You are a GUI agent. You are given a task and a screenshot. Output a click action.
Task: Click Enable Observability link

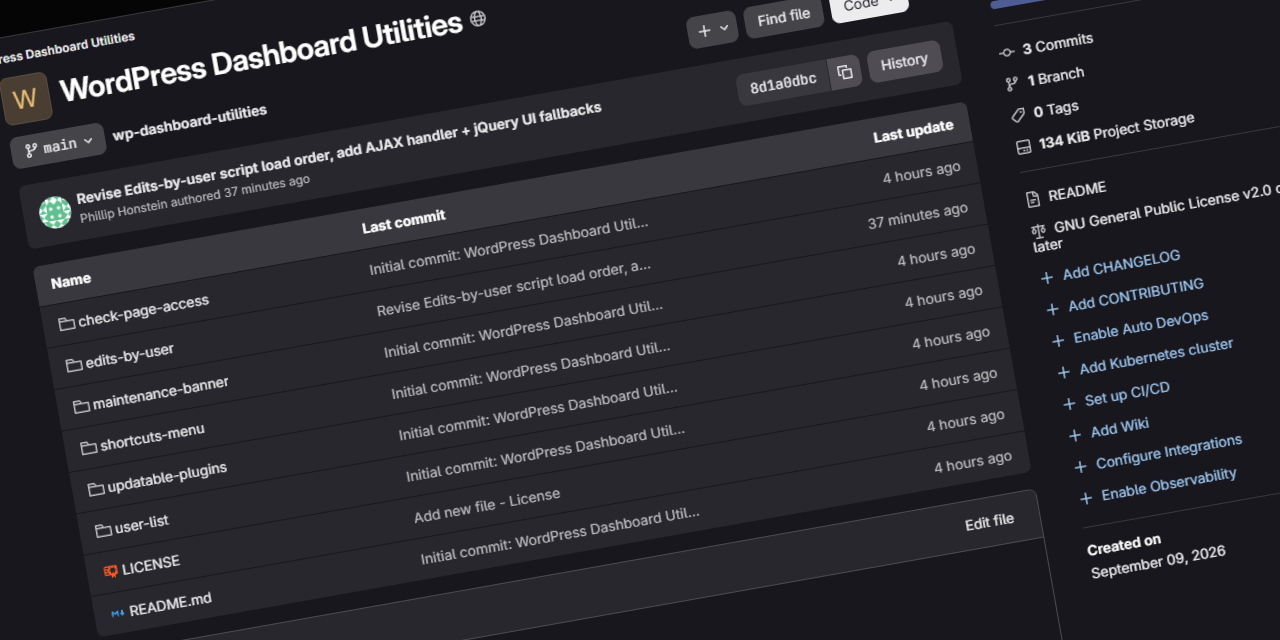coord(1169,484)
